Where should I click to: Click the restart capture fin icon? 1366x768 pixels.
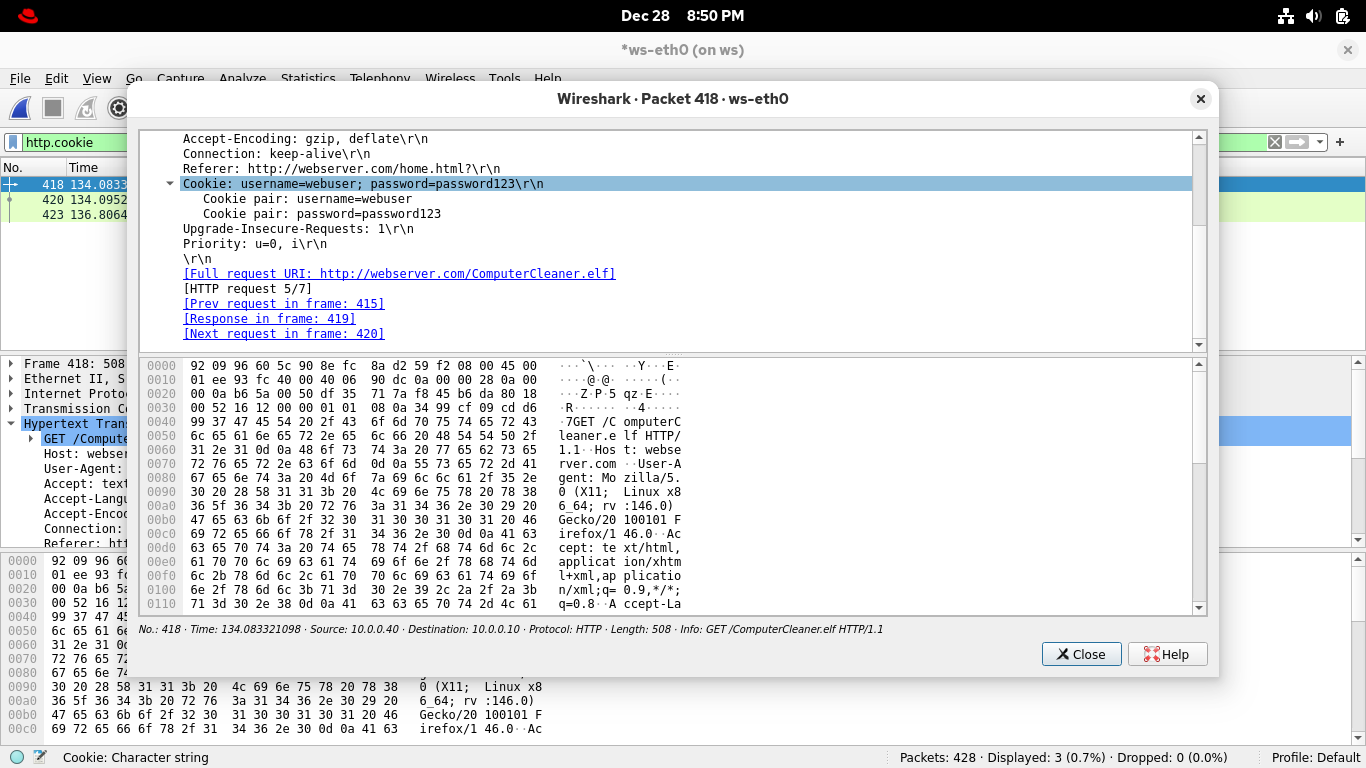pos(87,108)
